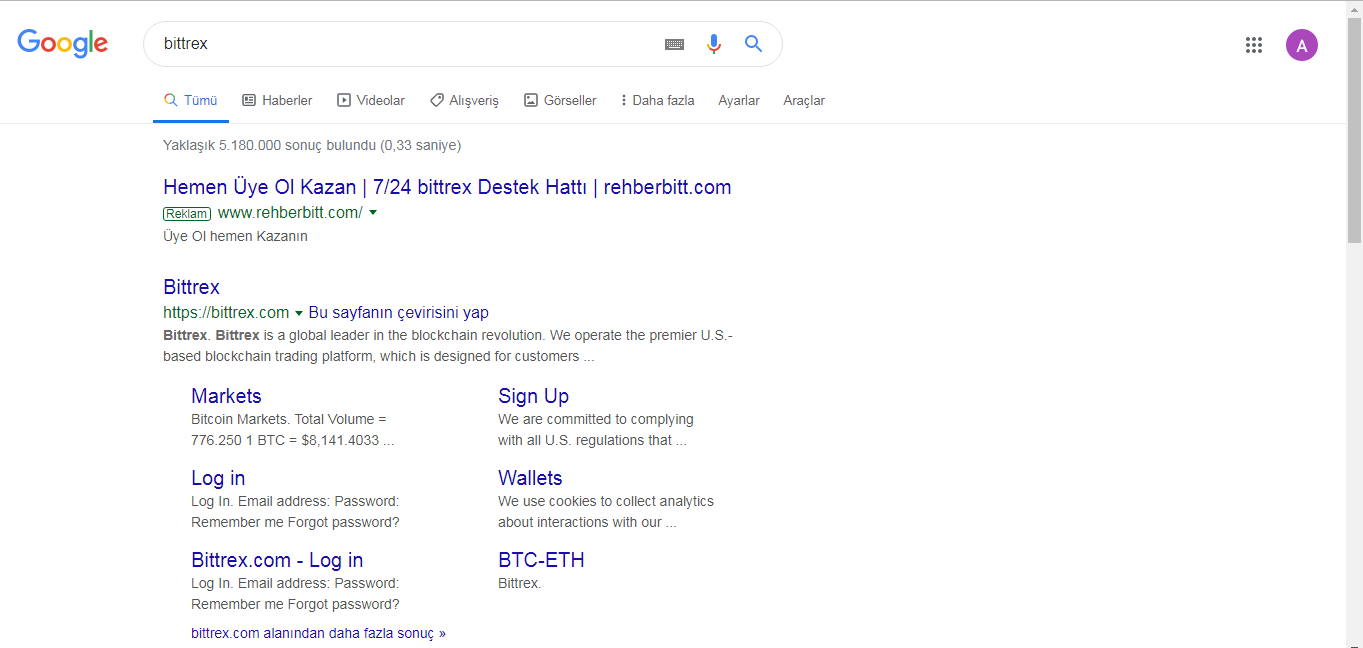Click bittrex.com alanından daha fazla sonuç
This screenshot has height=648, width=1363.
(318, 633)
